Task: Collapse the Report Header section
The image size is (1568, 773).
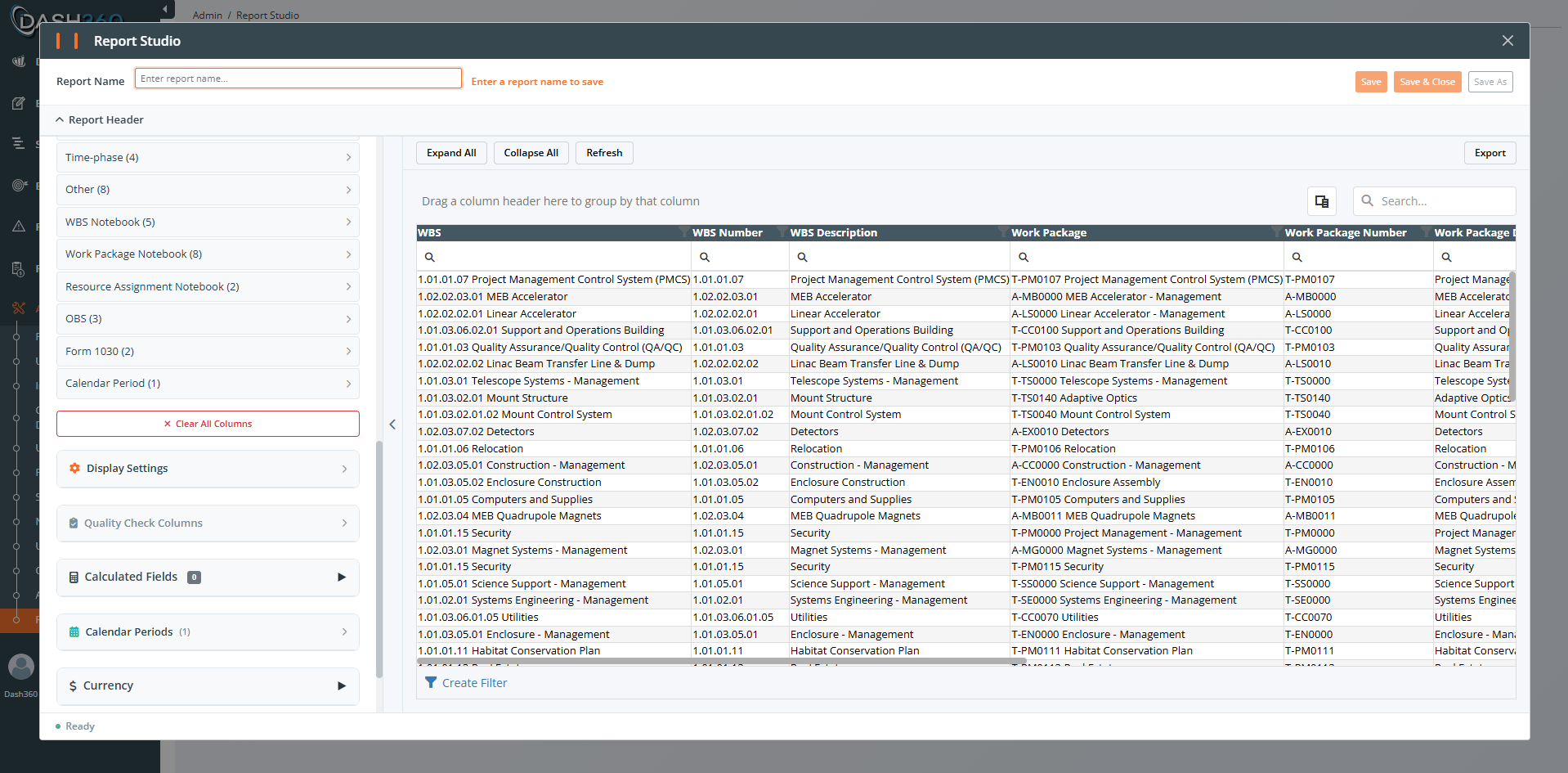Action: point(99,119)
